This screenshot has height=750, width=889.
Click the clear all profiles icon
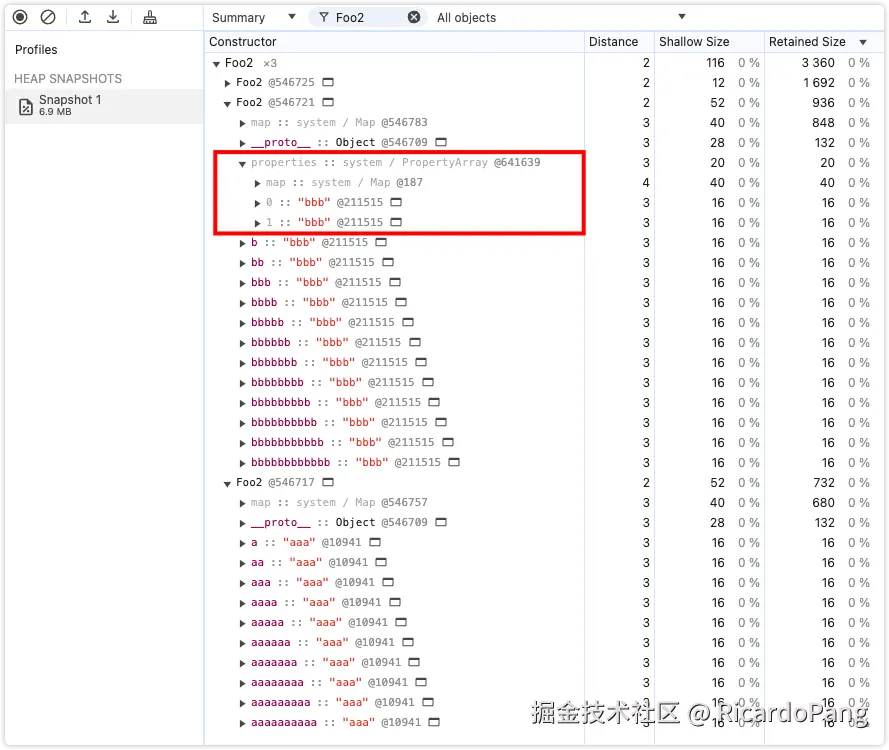48,17
